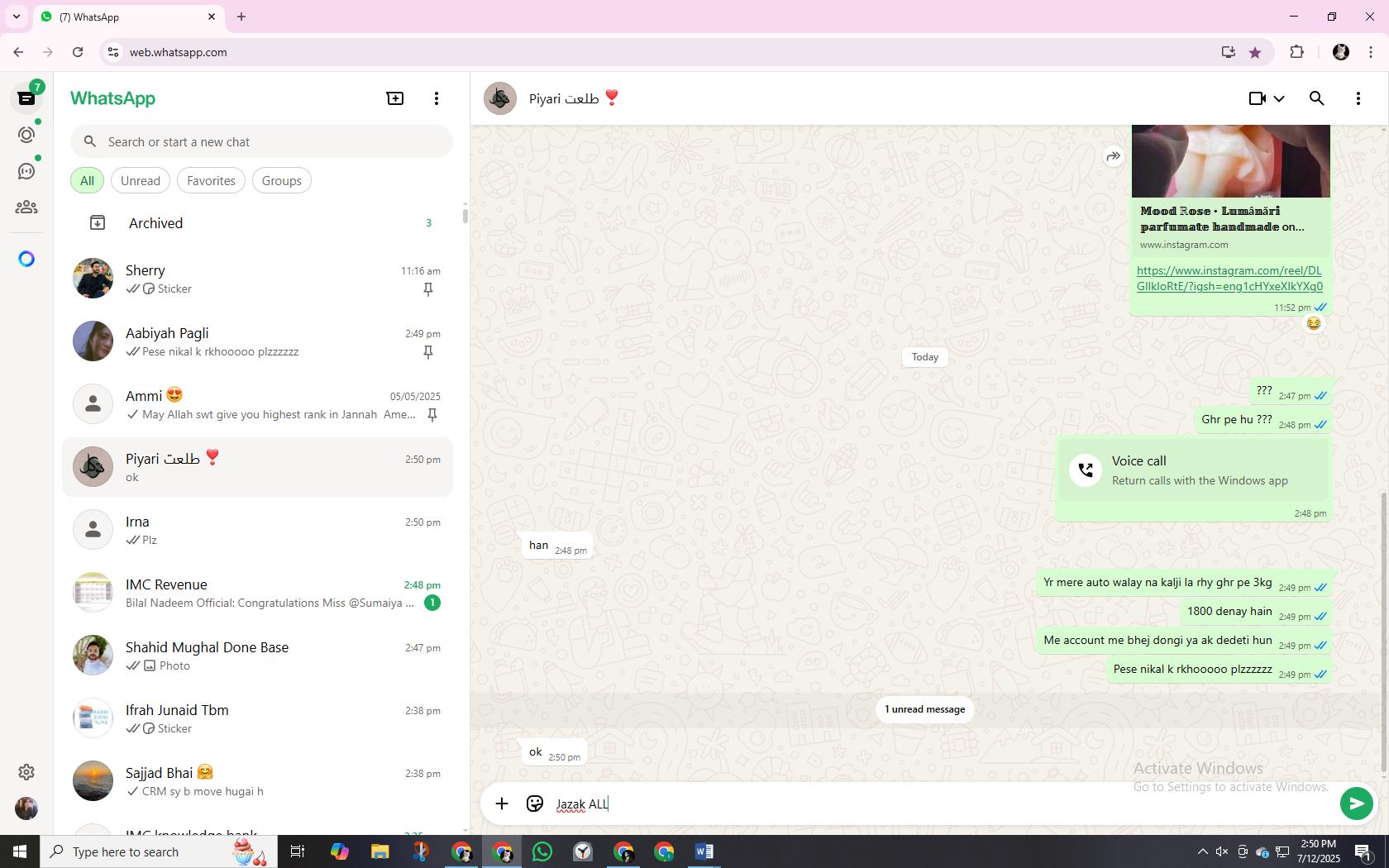Open Meta AI circle icon

[x=26, y=260]
